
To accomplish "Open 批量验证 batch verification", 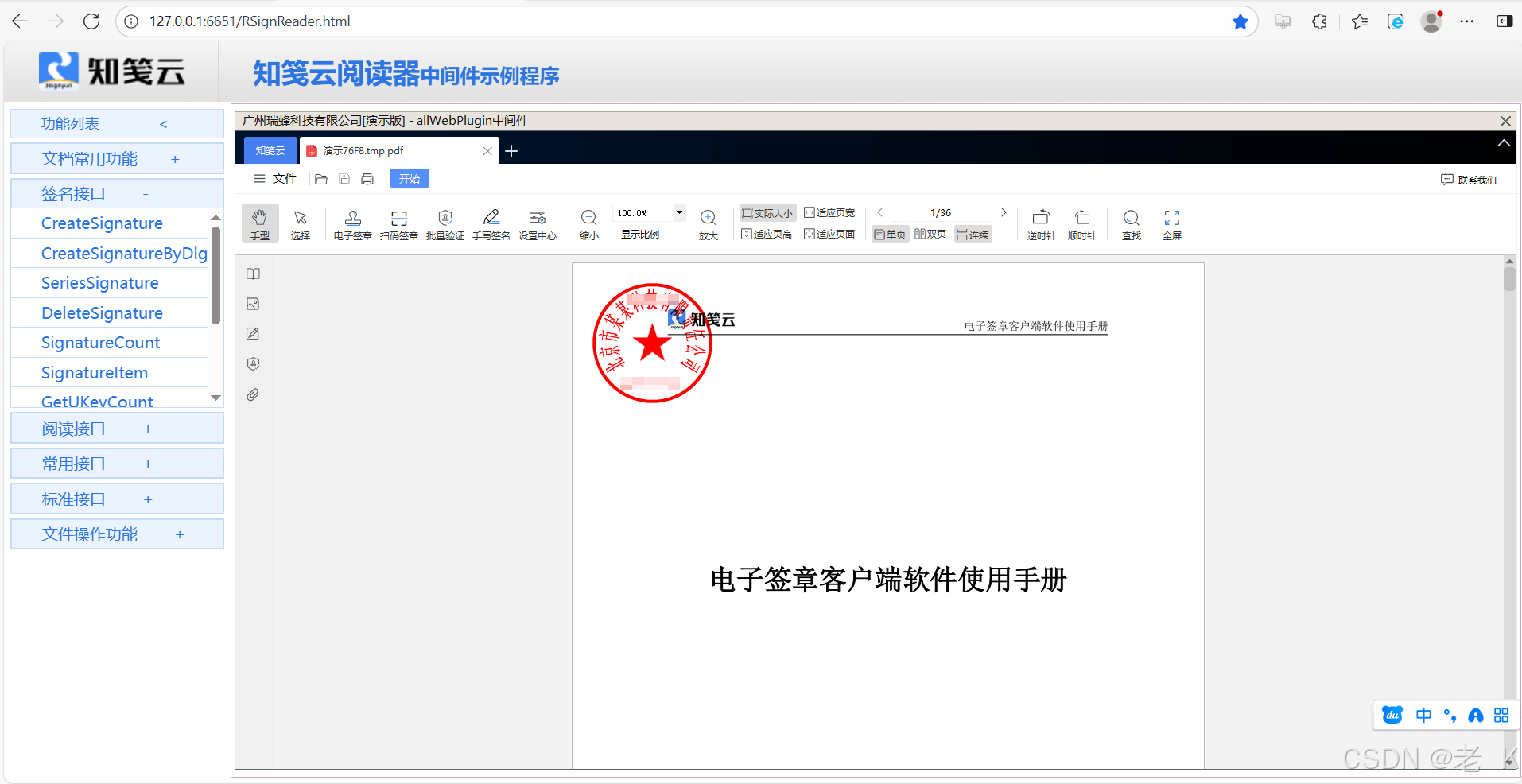I will pyautogui.click(x=445, y=223).
